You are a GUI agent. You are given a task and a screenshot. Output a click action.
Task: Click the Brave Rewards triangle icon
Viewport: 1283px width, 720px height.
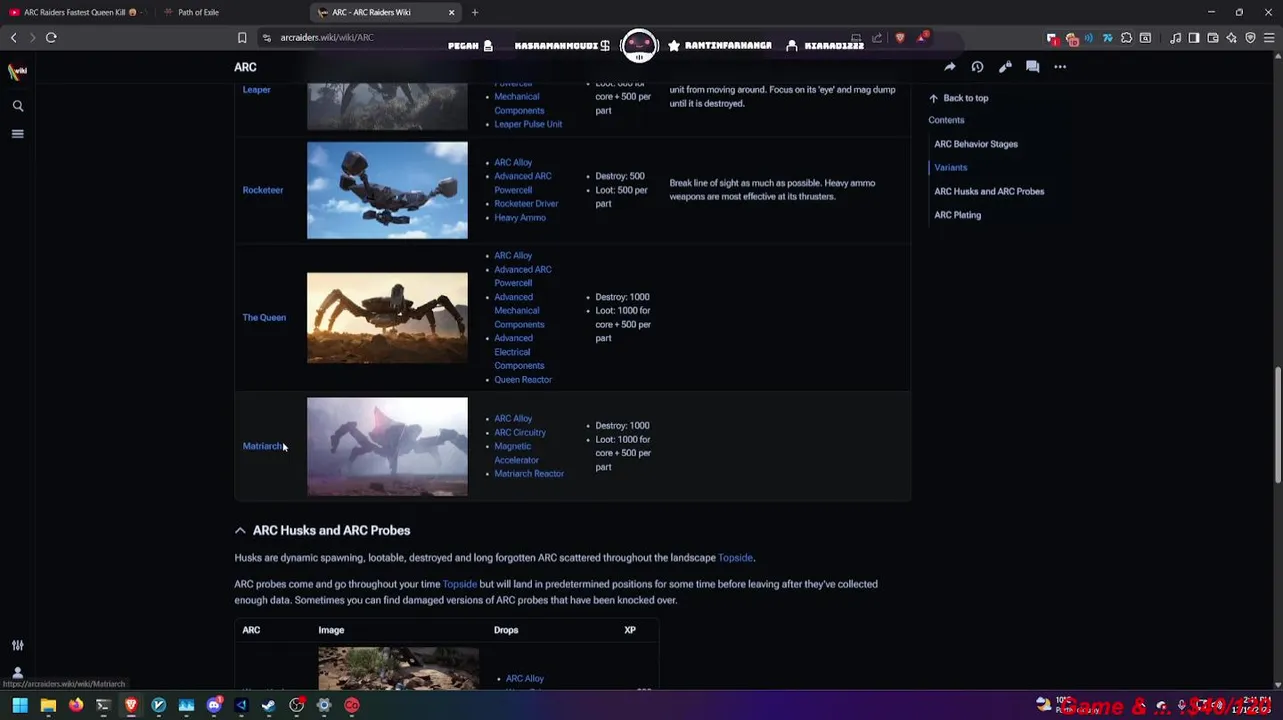922,38
